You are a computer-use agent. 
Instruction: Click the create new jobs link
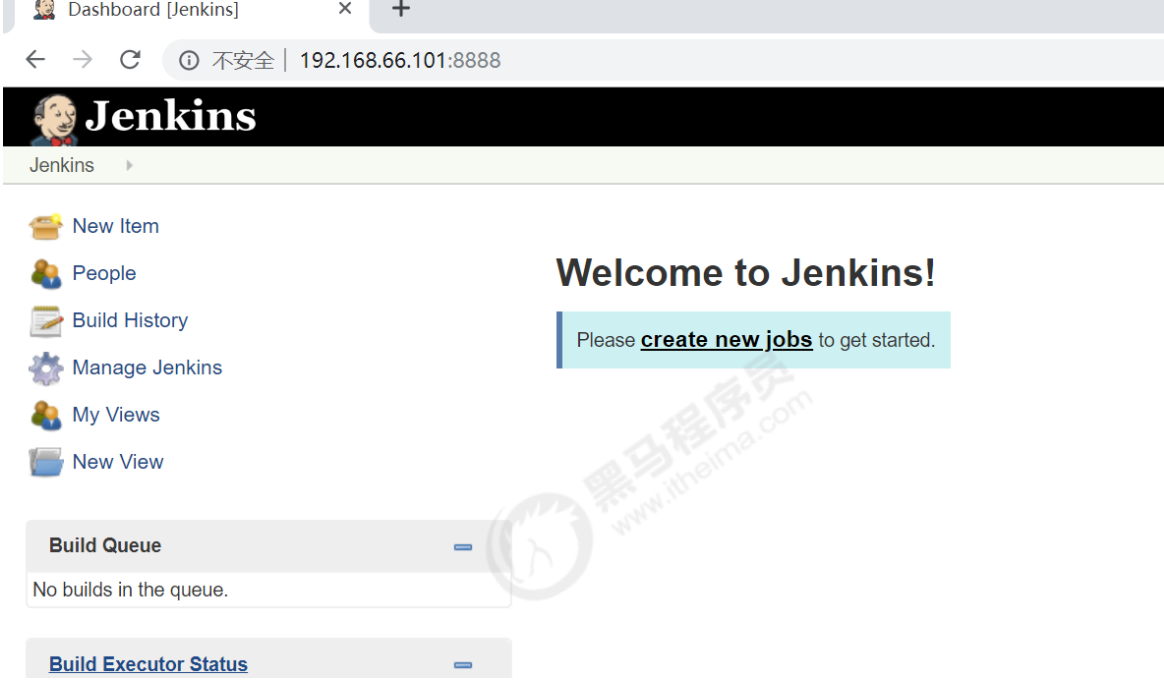726,340
